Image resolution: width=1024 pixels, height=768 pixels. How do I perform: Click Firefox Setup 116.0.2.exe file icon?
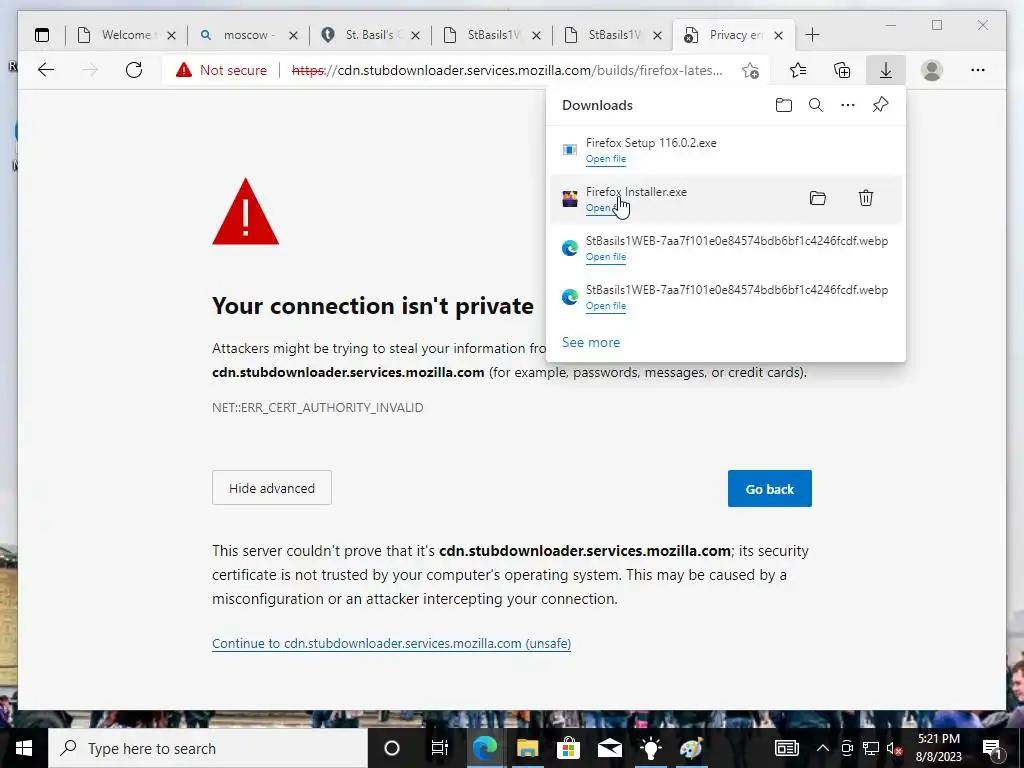coord(569,150)
